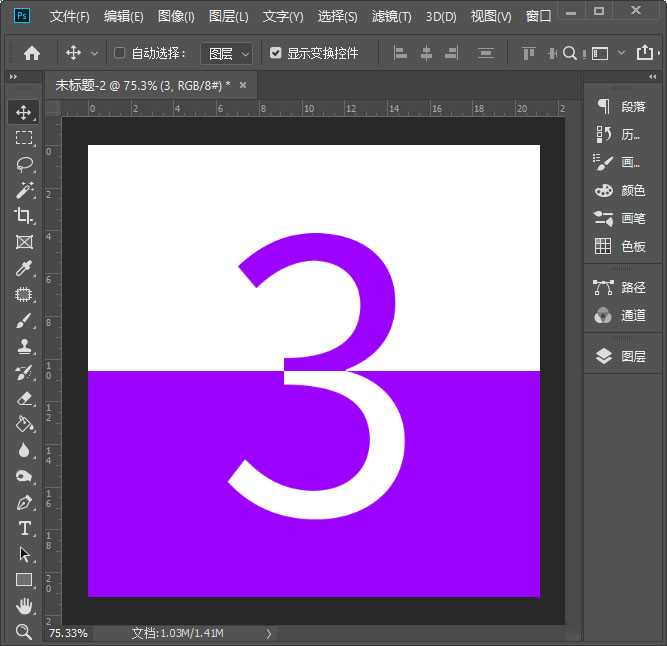Viewport: 667px width, 646px height.
Task: Switch to the Hand tool
Action: tap(24, 606)
